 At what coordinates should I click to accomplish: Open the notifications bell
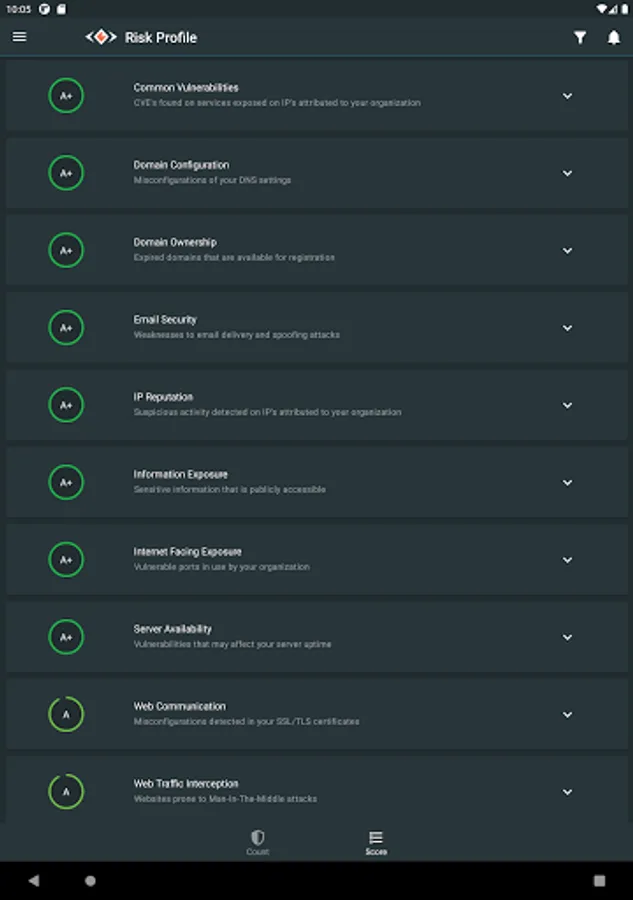(x=614, y=37)
